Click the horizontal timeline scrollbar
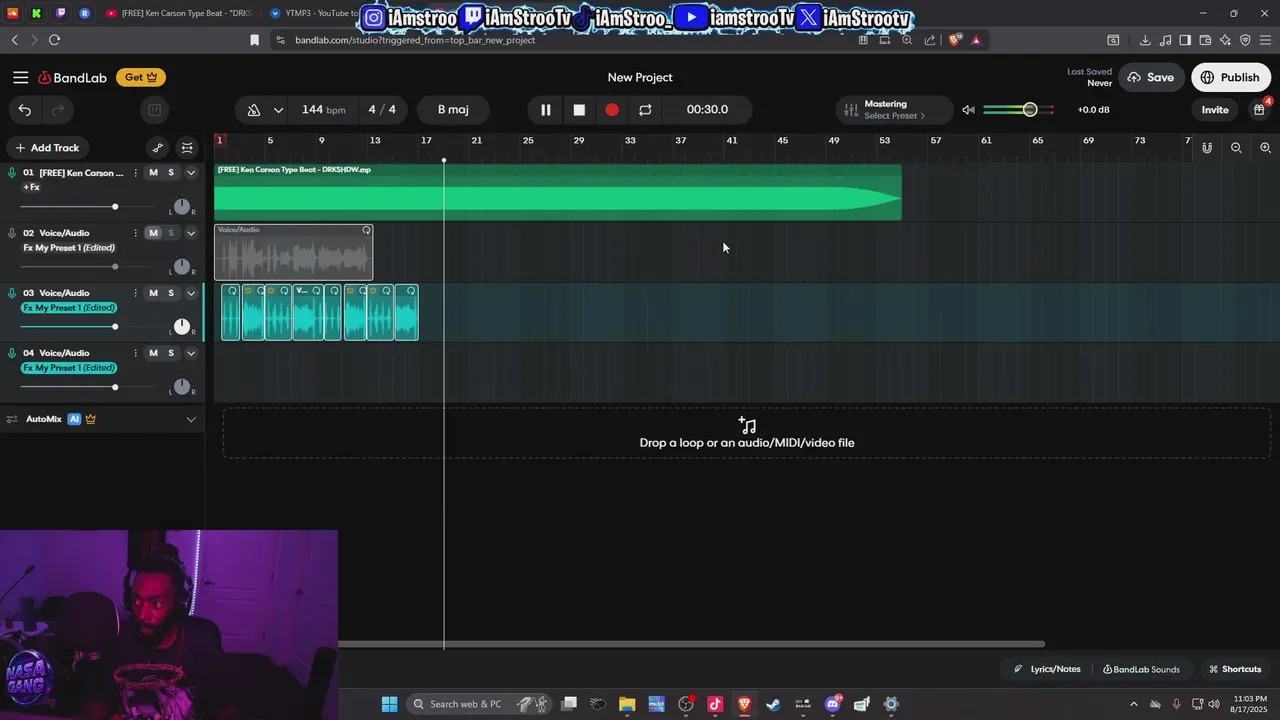1280x720 pixels. click(x=692, y=644)
